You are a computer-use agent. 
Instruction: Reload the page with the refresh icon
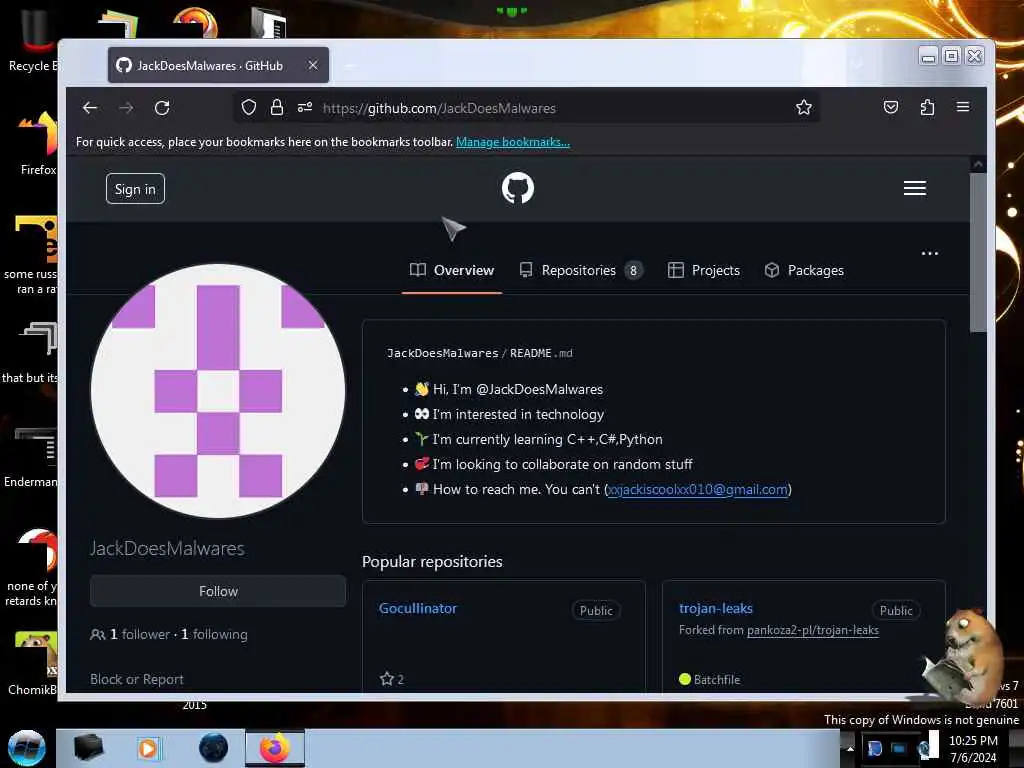[162, 108]
